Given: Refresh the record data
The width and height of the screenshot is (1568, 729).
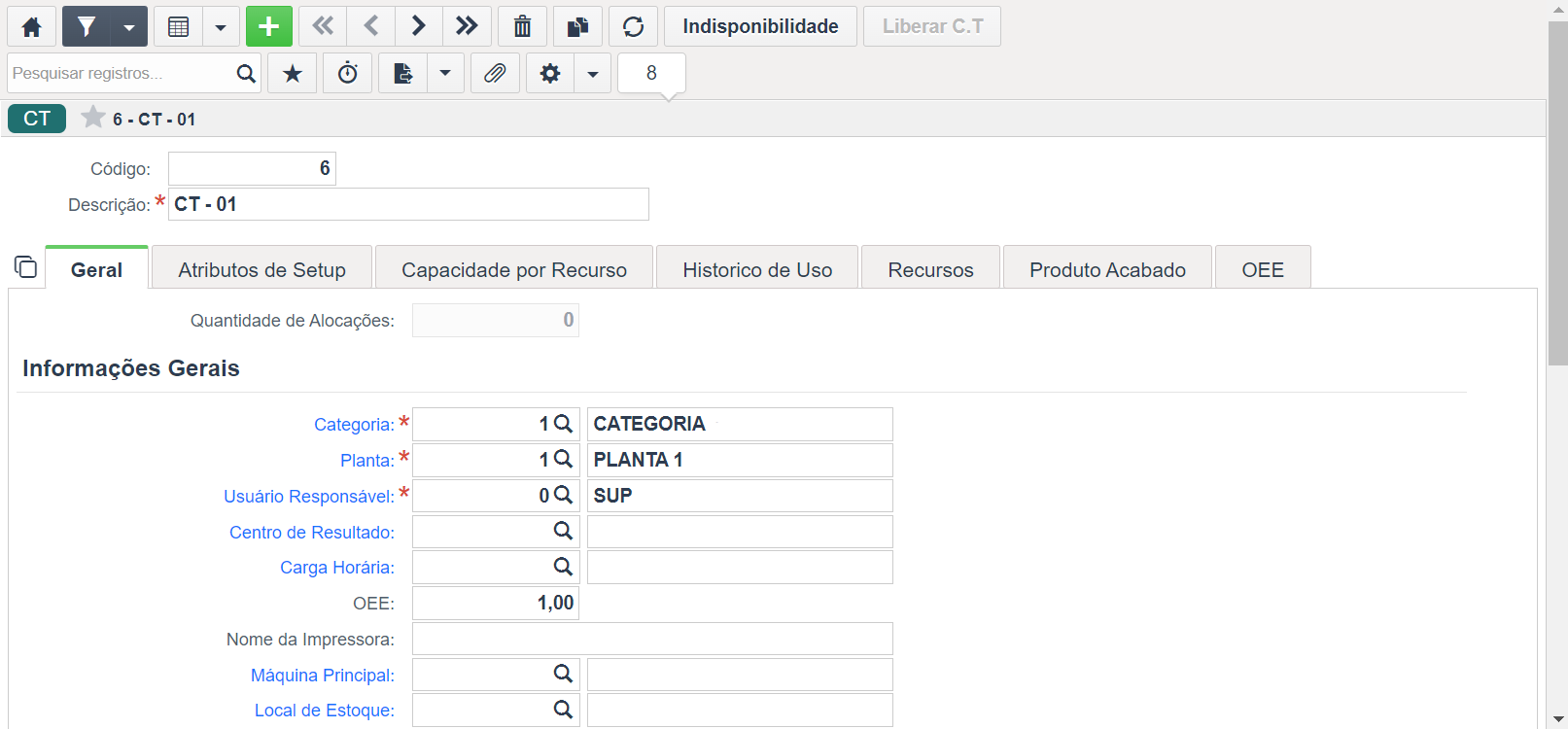Looking at the screenshot, I should [634, 26].
